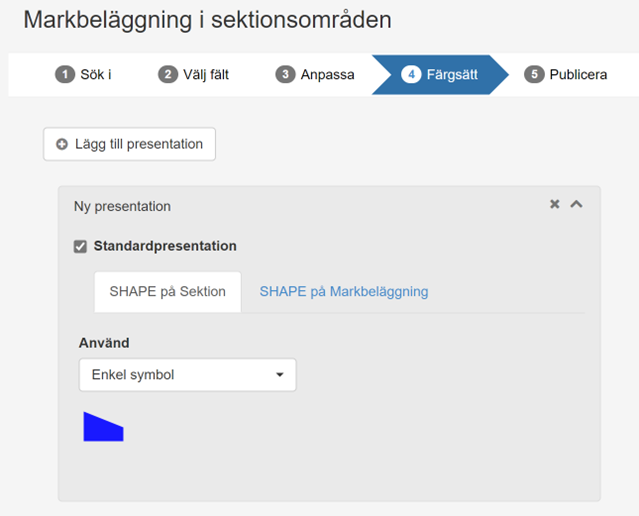Click the plus icon on Lägg till presentation
Viewport: 639px width, 516px height.
click(62, 145)
